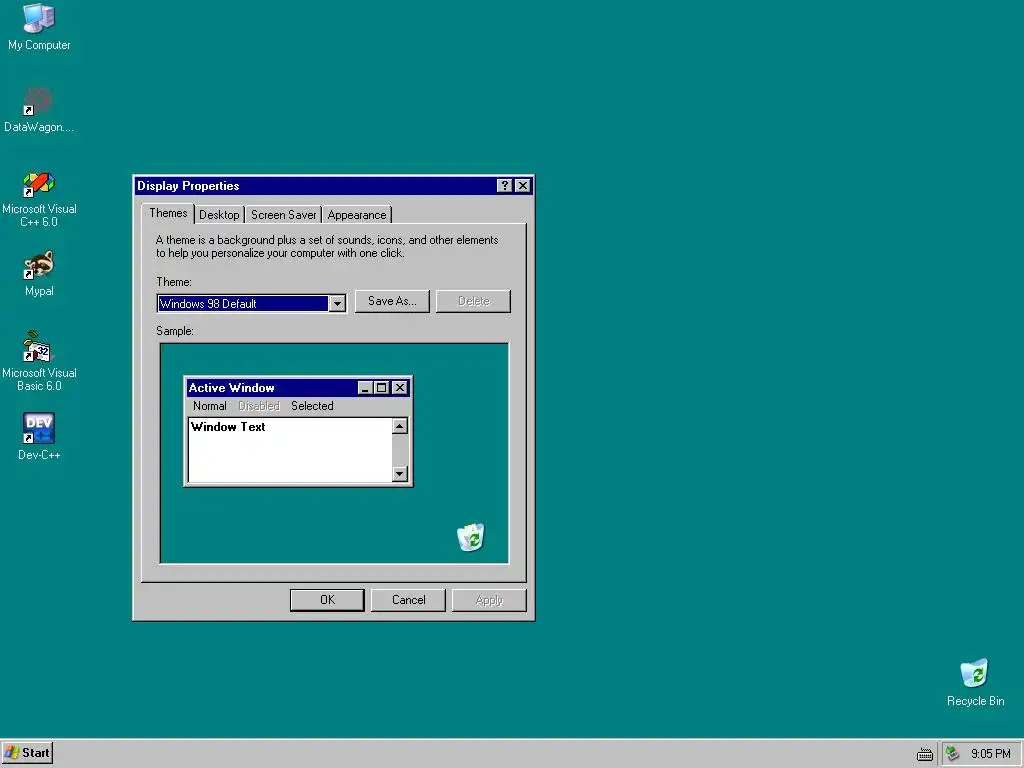Screen dimensions: 1024x768
Task: Click the Save As... button
Action: [392, 301]
